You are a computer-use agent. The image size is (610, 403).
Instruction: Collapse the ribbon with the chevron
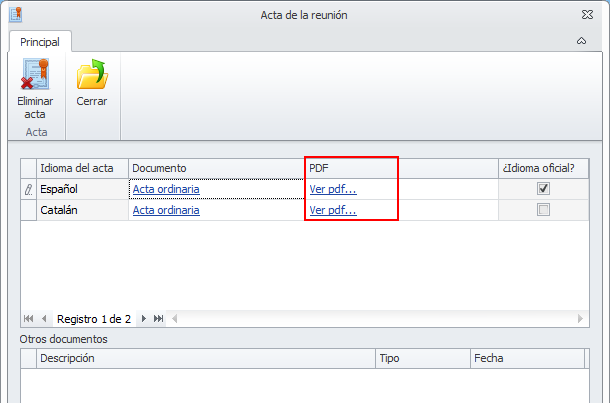[582, 42]
